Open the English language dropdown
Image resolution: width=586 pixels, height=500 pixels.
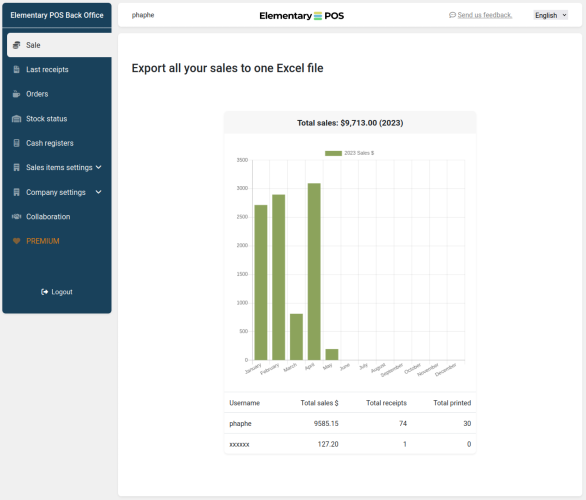coord(550,15)
